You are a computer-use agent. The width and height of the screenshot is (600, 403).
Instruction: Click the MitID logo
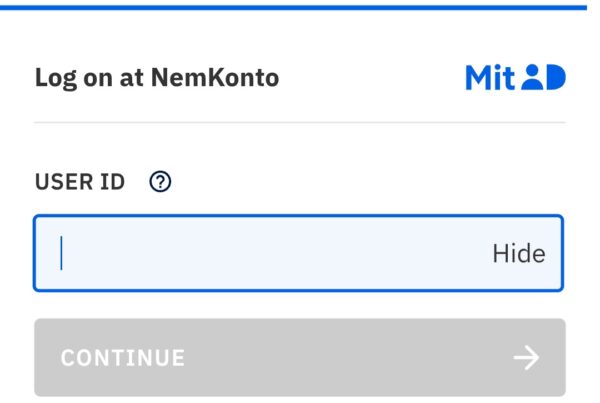515,78
